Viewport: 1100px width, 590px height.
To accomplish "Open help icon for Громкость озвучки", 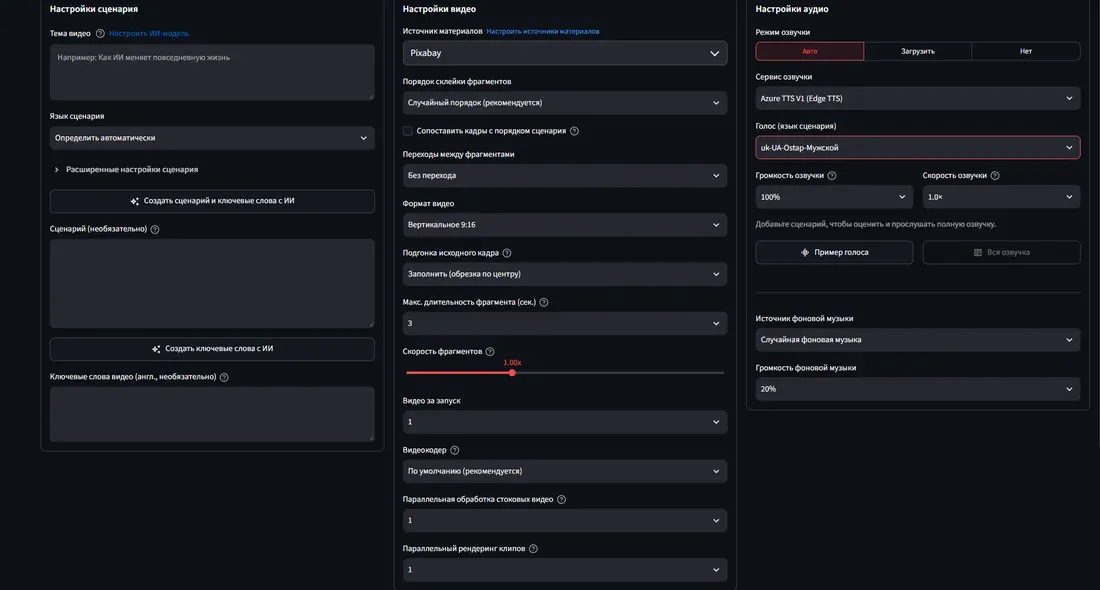I will (832, 176).
